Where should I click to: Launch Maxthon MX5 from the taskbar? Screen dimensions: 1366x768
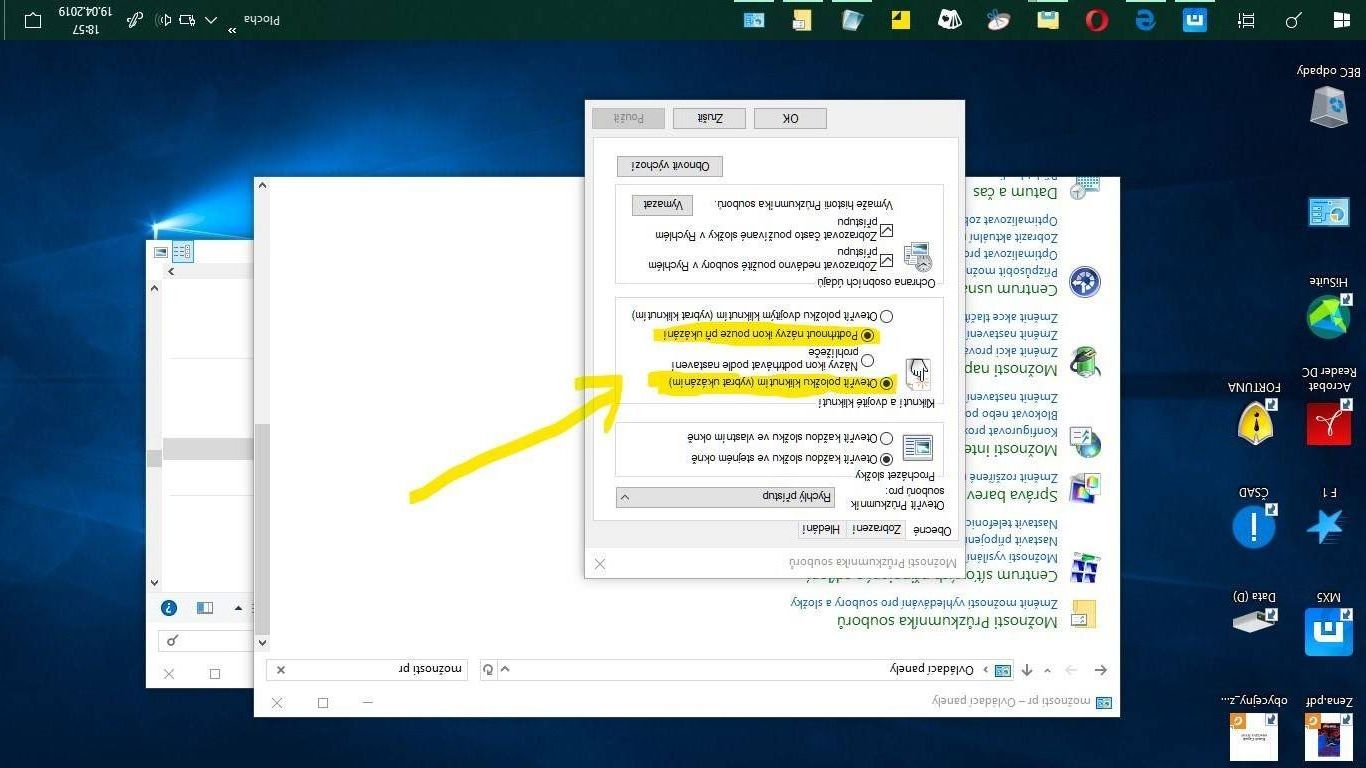[x=1195, y=19]
